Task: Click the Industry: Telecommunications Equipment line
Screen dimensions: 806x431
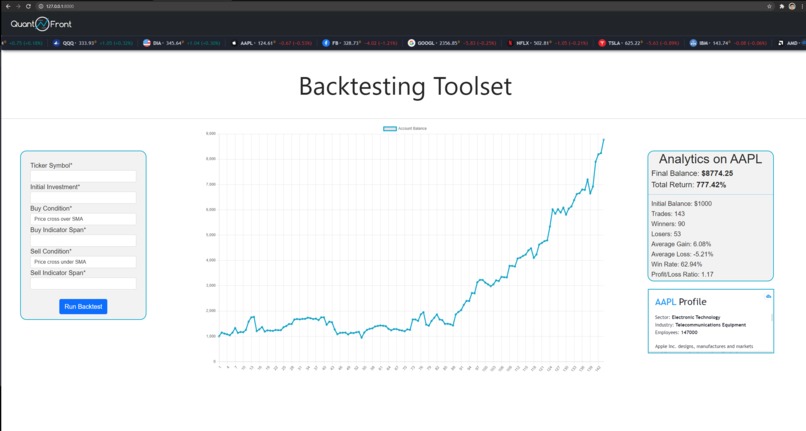Action: pyautogui.click(x=701, y=325)
